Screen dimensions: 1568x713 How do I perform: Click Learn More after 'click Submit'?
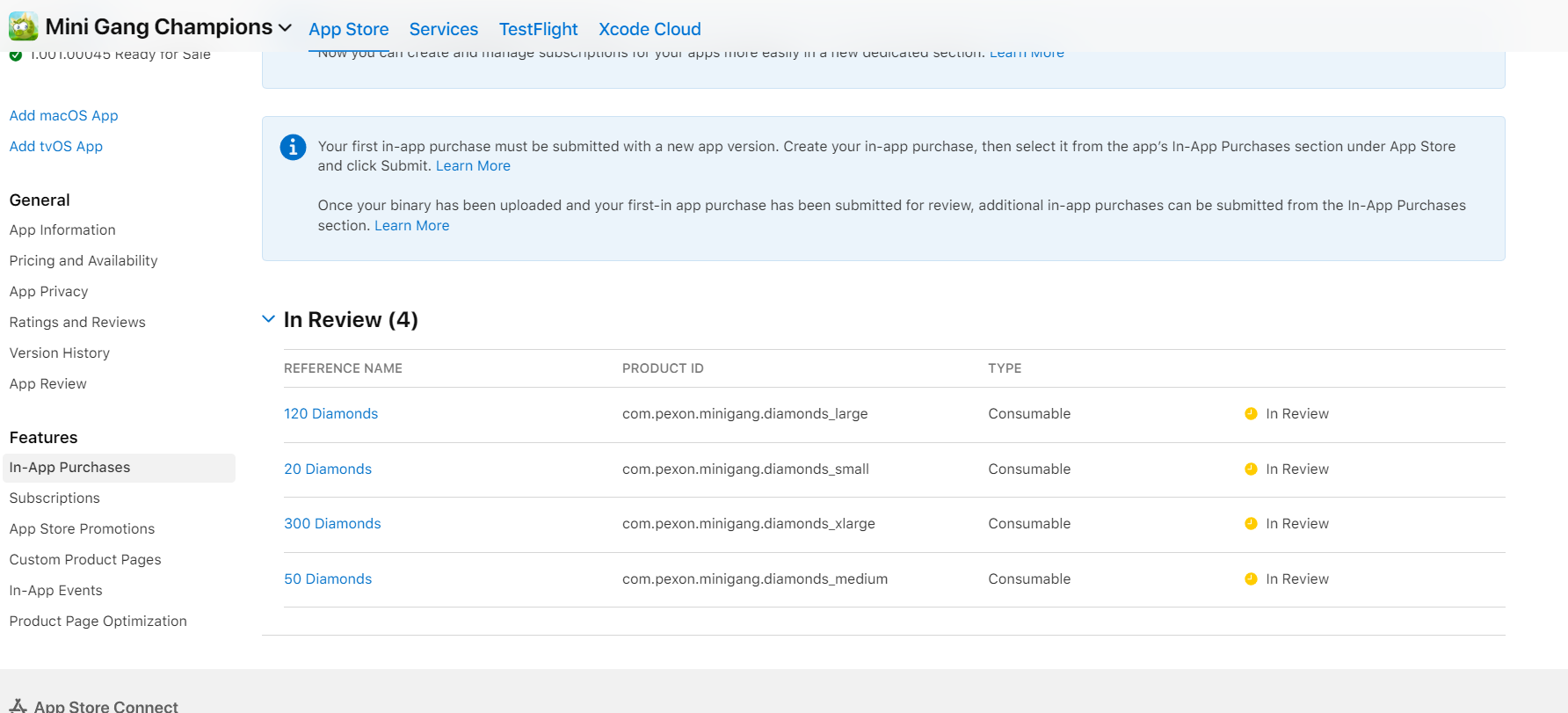473,166
